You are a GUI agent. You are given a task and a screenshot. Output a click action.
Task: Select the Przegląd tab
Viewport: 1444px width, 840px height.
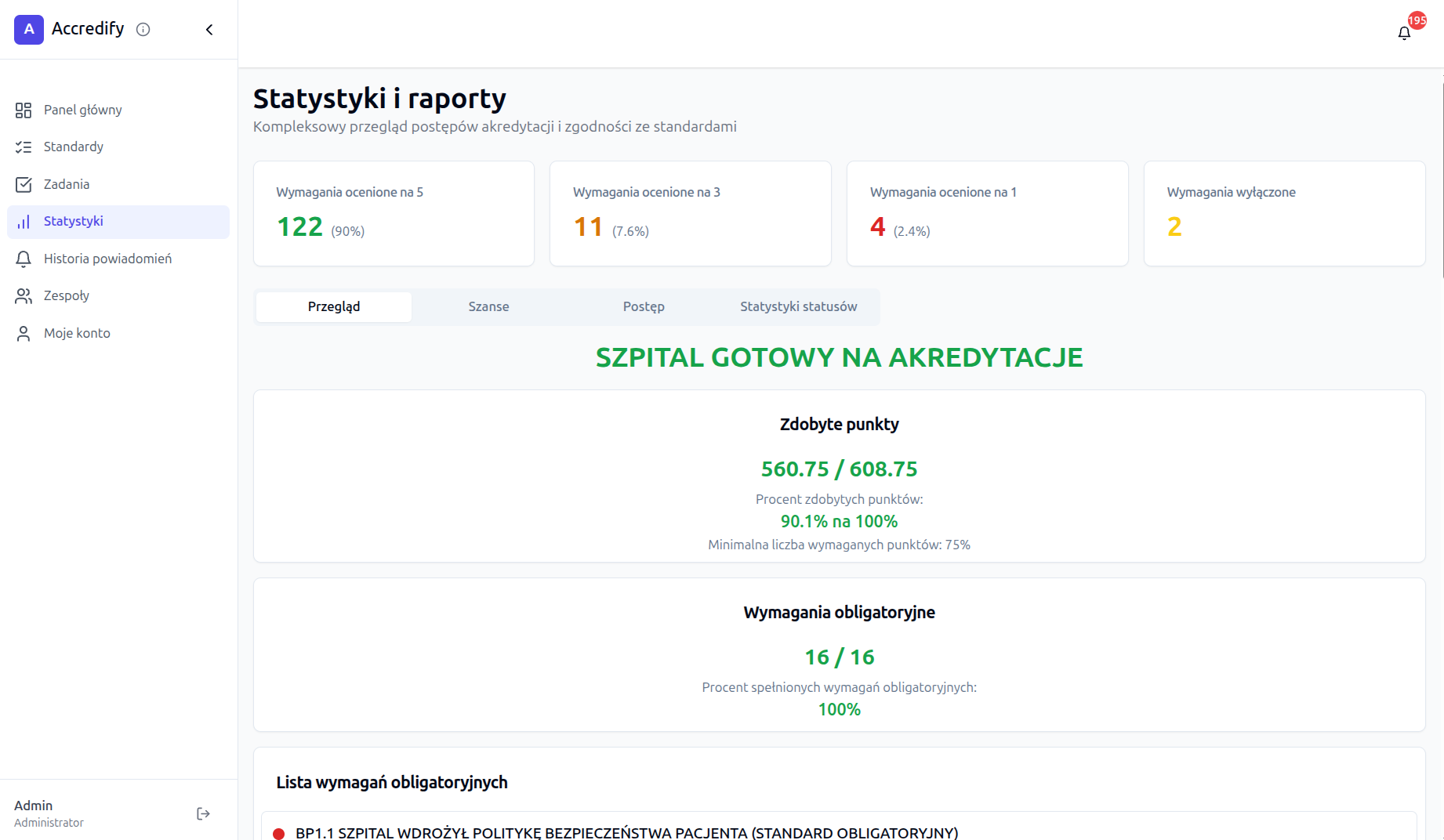[x=334, y=306]
